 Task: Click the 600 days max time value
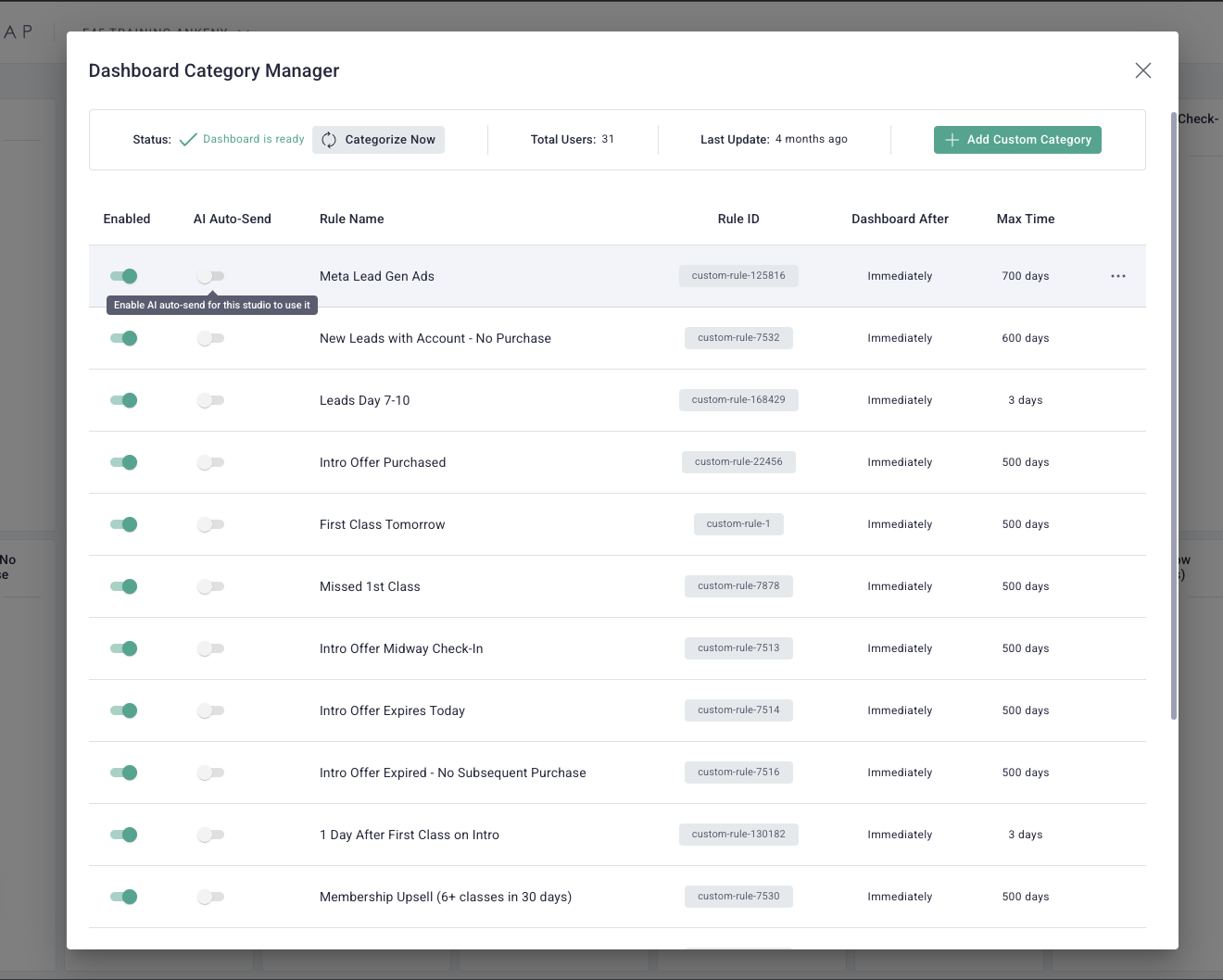click(x=1026, y=338)
